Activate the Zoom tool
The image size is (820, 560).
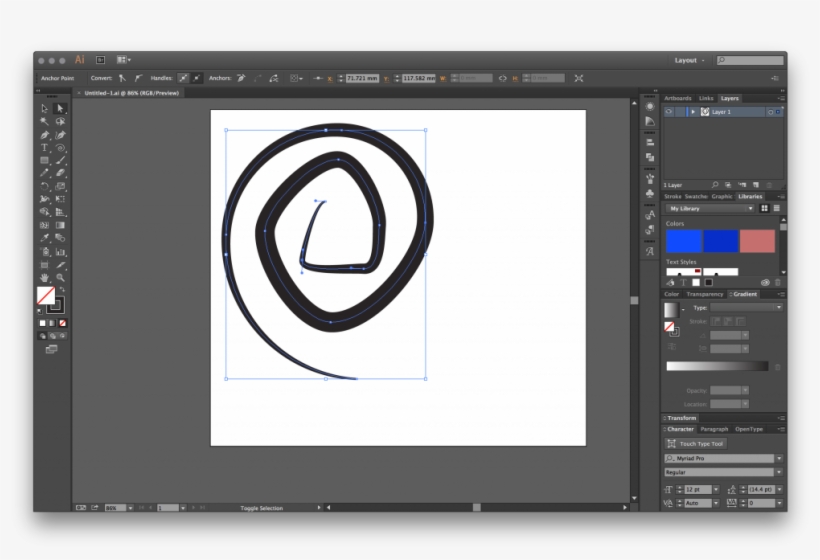pyautogui.click(x=60, y=278)
